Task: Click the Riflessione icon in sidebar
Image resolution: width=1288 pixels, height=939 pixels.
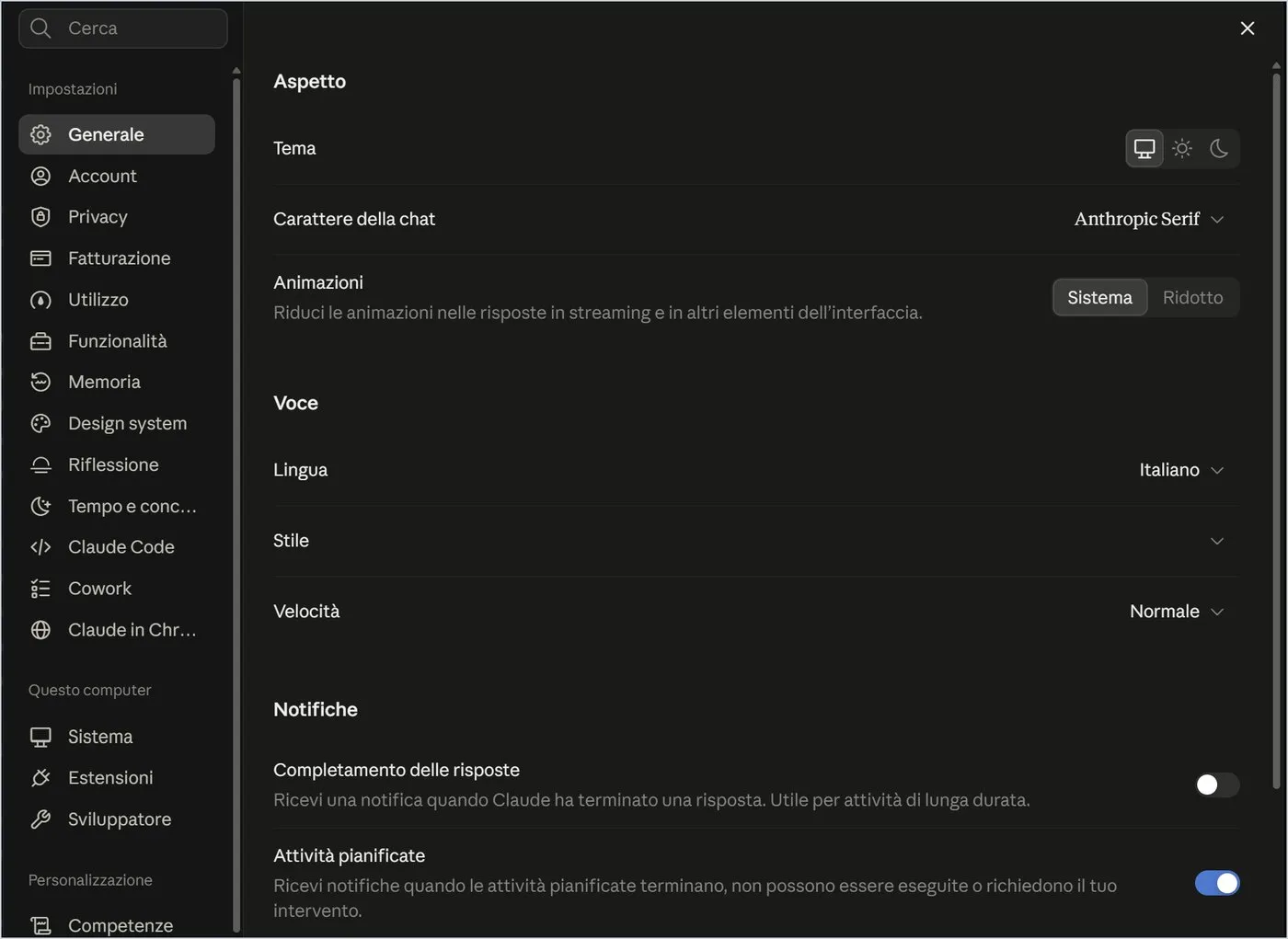Action: (x=40, y=464)
